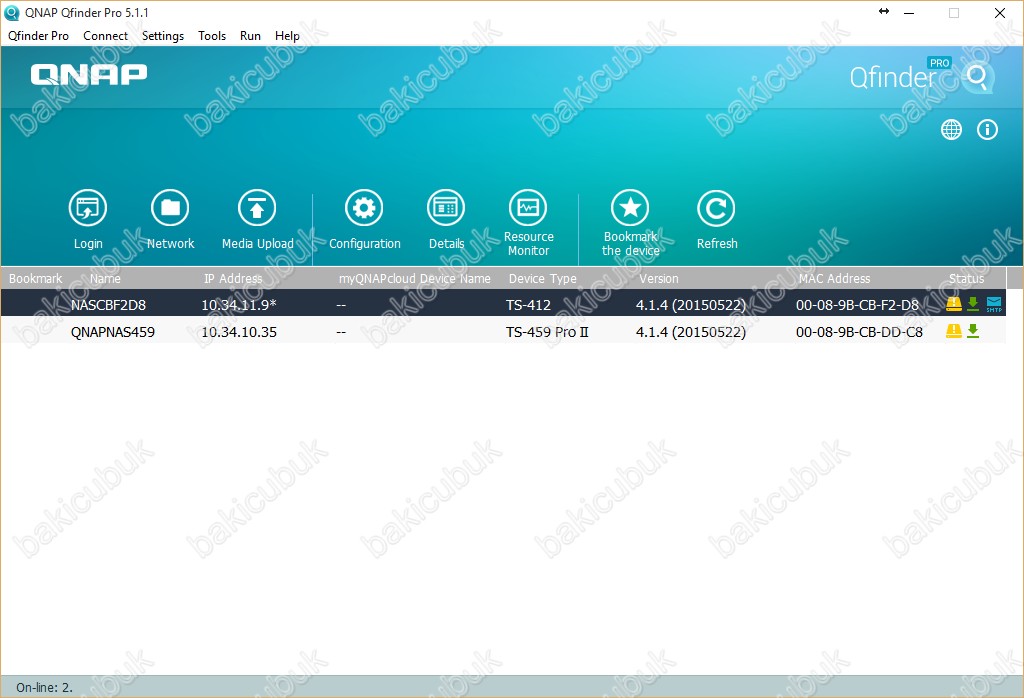Click Bookmark the device star icon

click(630, 208)
